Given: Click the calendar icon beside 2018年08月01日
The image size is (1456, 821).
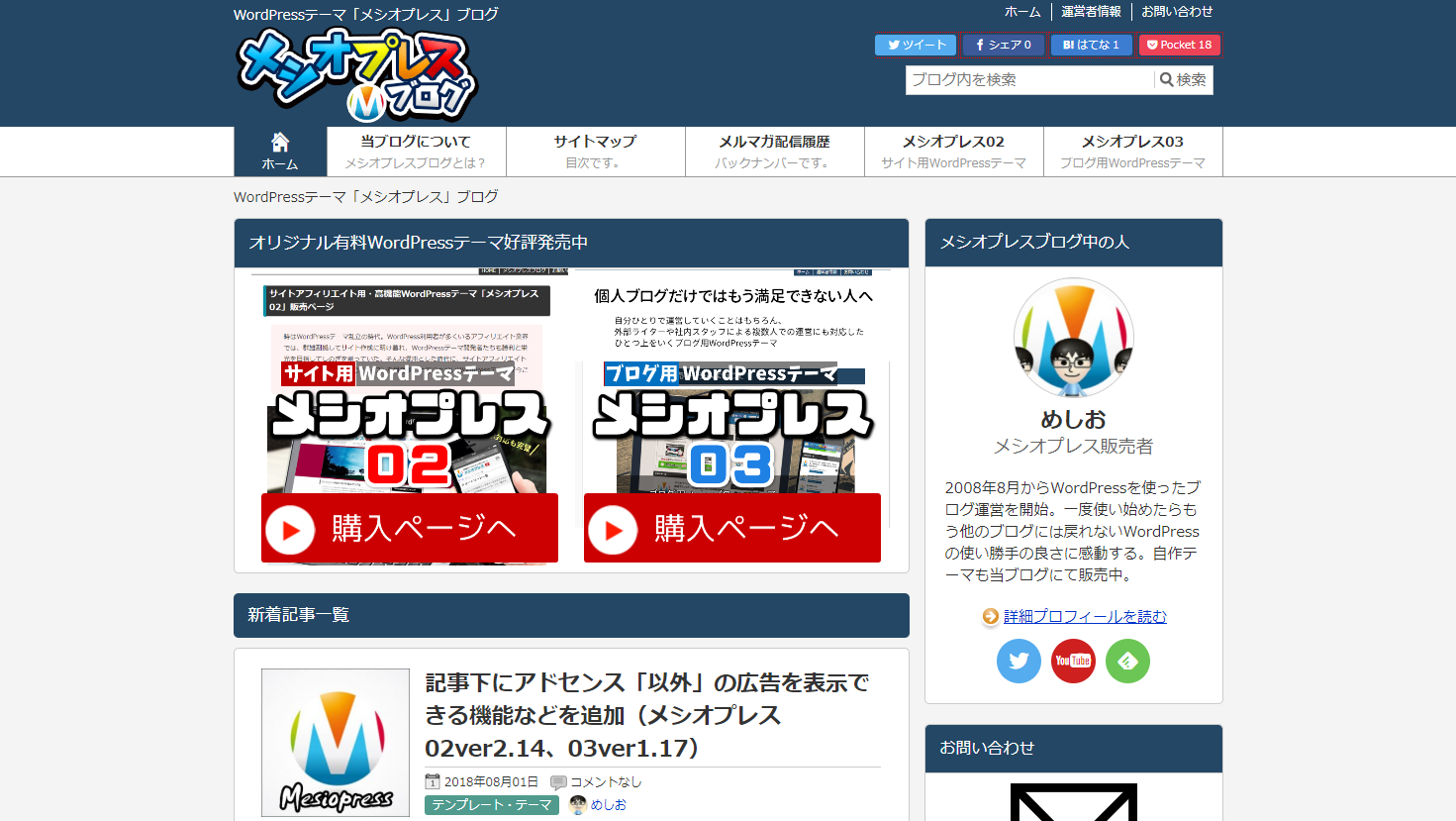Looking at the screenshot, I should pos(433,781).
